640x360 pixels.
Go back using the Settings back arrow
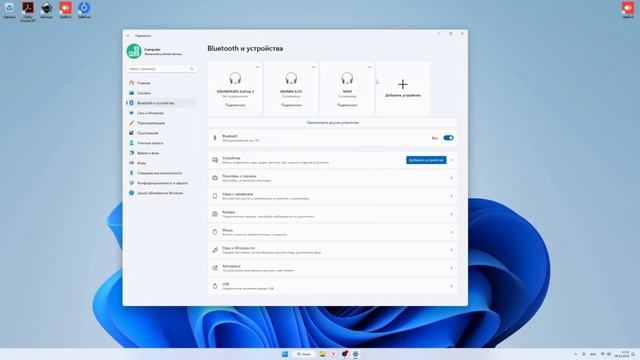click(x=128, y=36)
